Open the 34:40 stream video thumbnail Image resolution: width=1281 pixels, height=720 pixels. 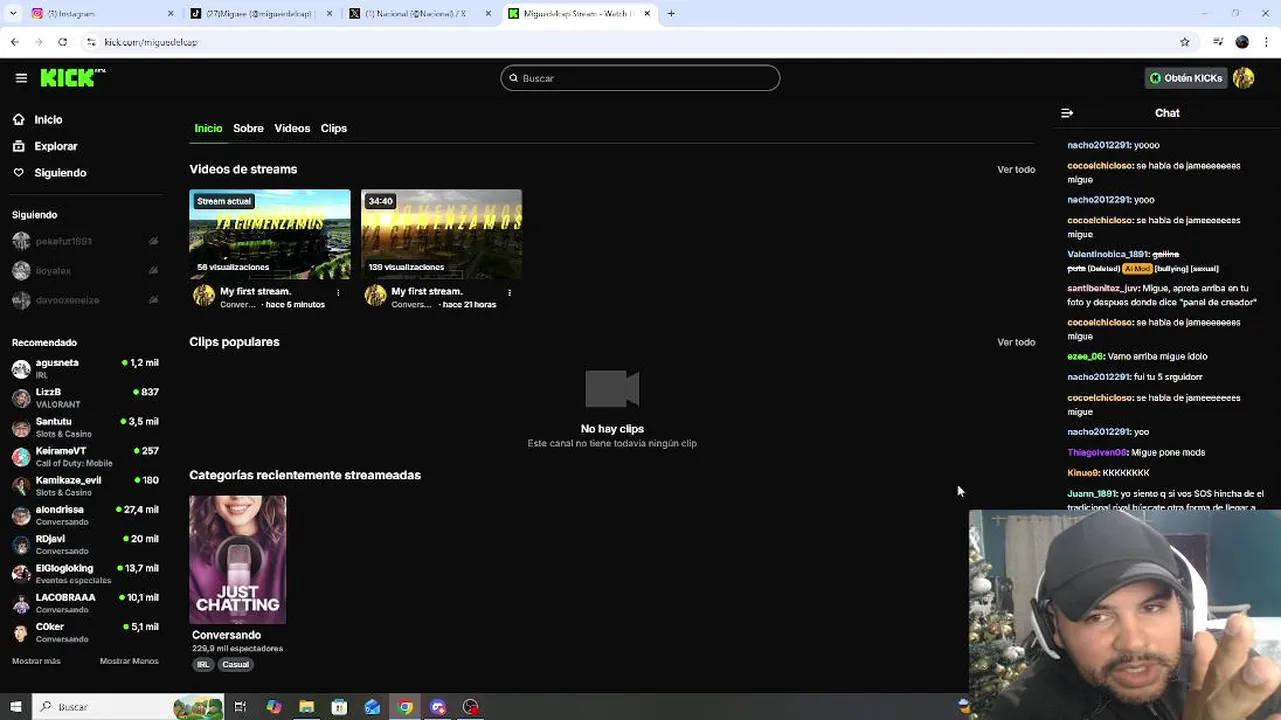(x=441, y=234)
